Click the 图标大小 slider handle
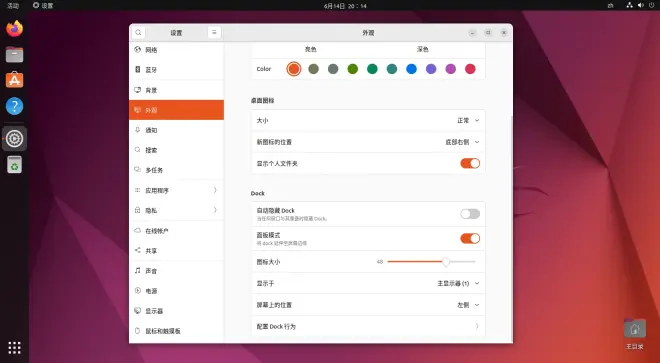Screen dimensions: 660x363 pos(446,262)
